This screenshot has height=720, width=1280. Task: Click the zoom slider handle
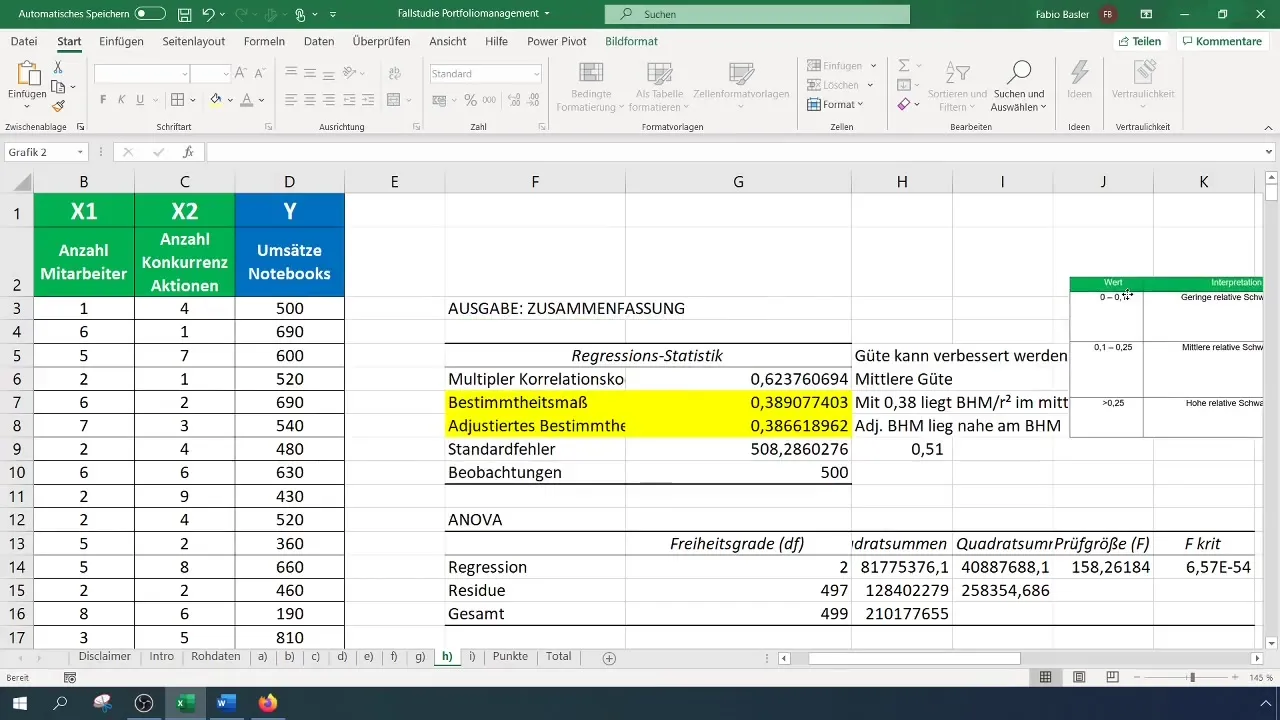(1191, 678)
